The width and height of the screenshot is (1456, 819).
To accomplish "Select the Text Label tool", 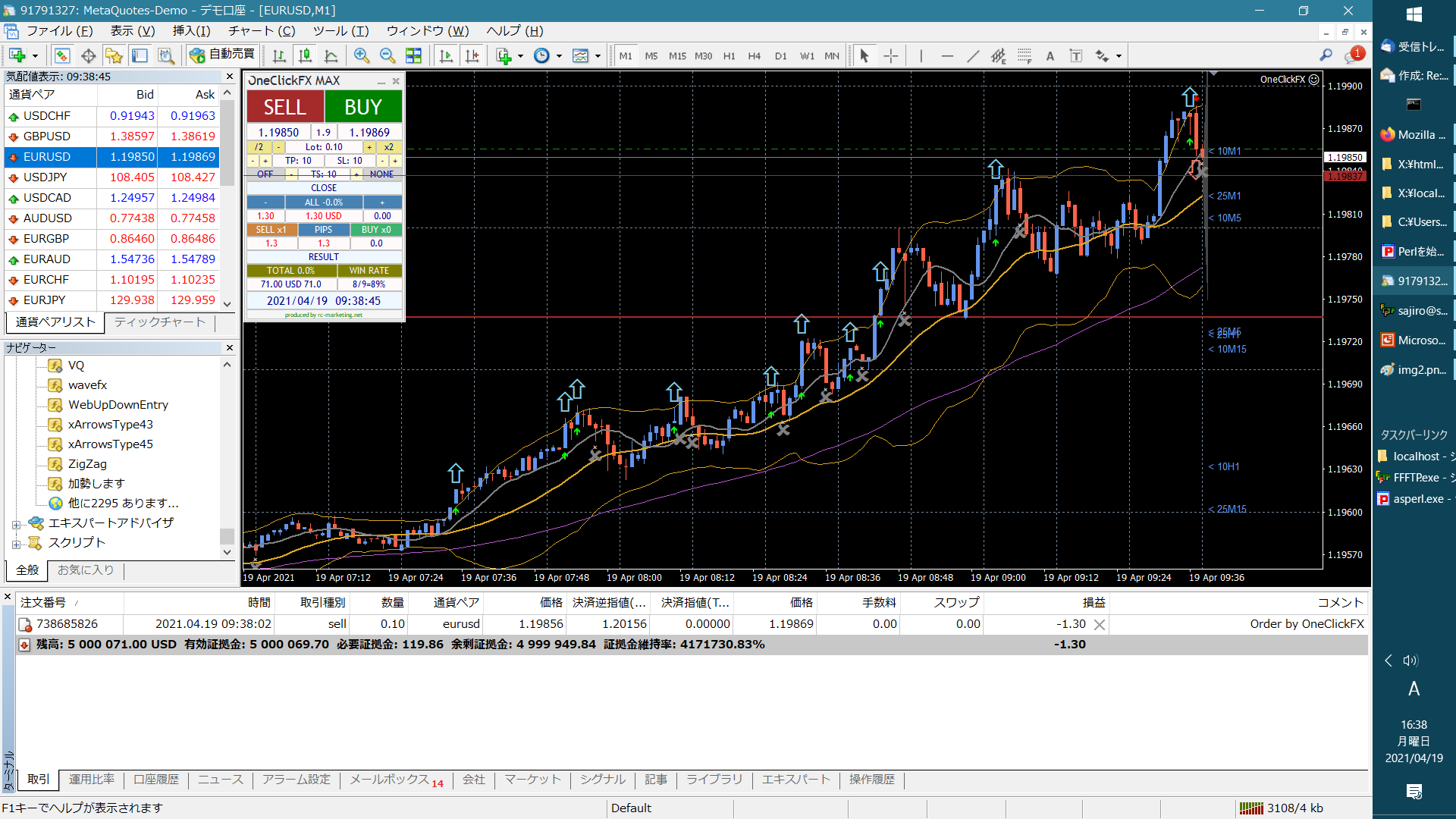I will [1076, 55].
